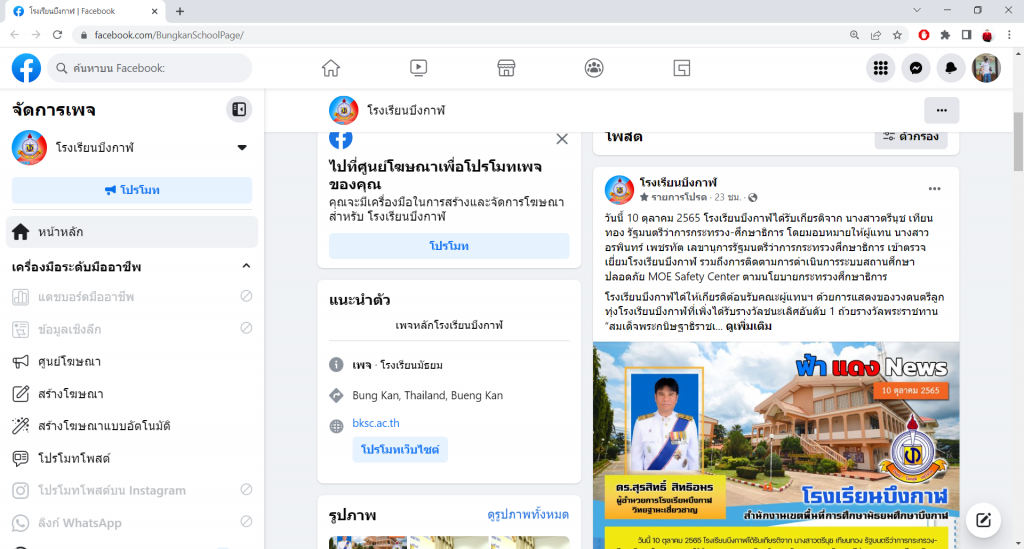Screen dimensions: 1024x549
Task: Open the Marketplace icon
Action: tap(506, 68)
